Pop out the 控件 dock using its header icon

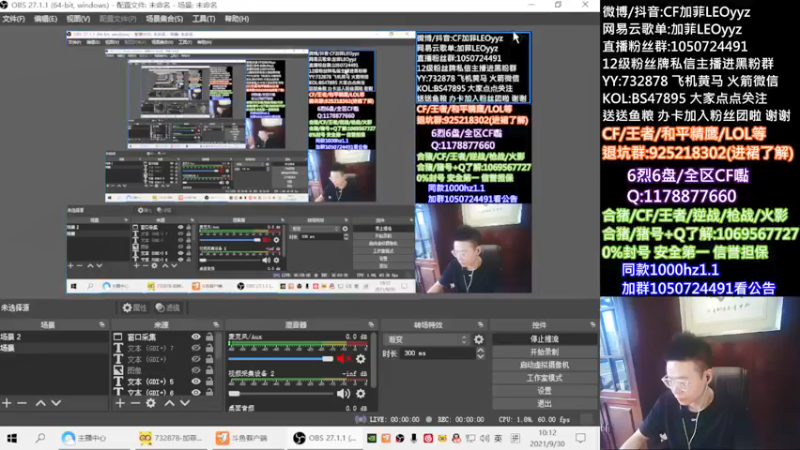click(x=592, y=324)
